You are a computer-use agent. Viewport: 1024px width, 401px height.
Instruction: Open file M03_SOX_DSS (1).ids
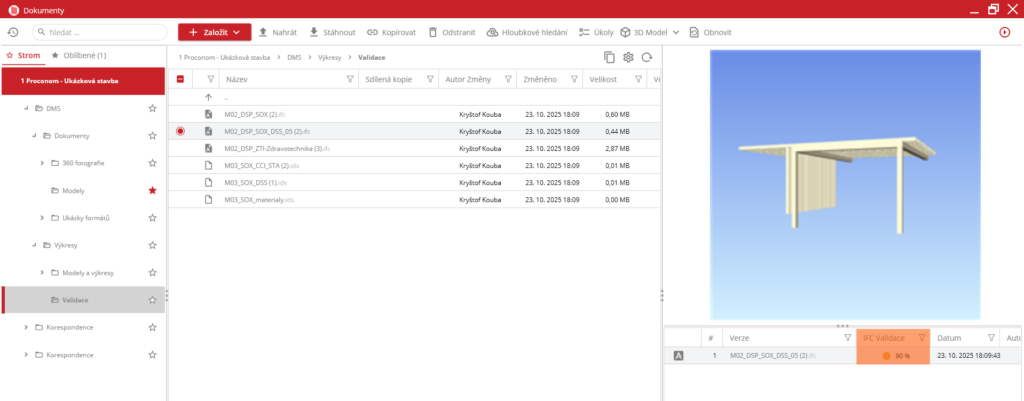click(255, 182)
